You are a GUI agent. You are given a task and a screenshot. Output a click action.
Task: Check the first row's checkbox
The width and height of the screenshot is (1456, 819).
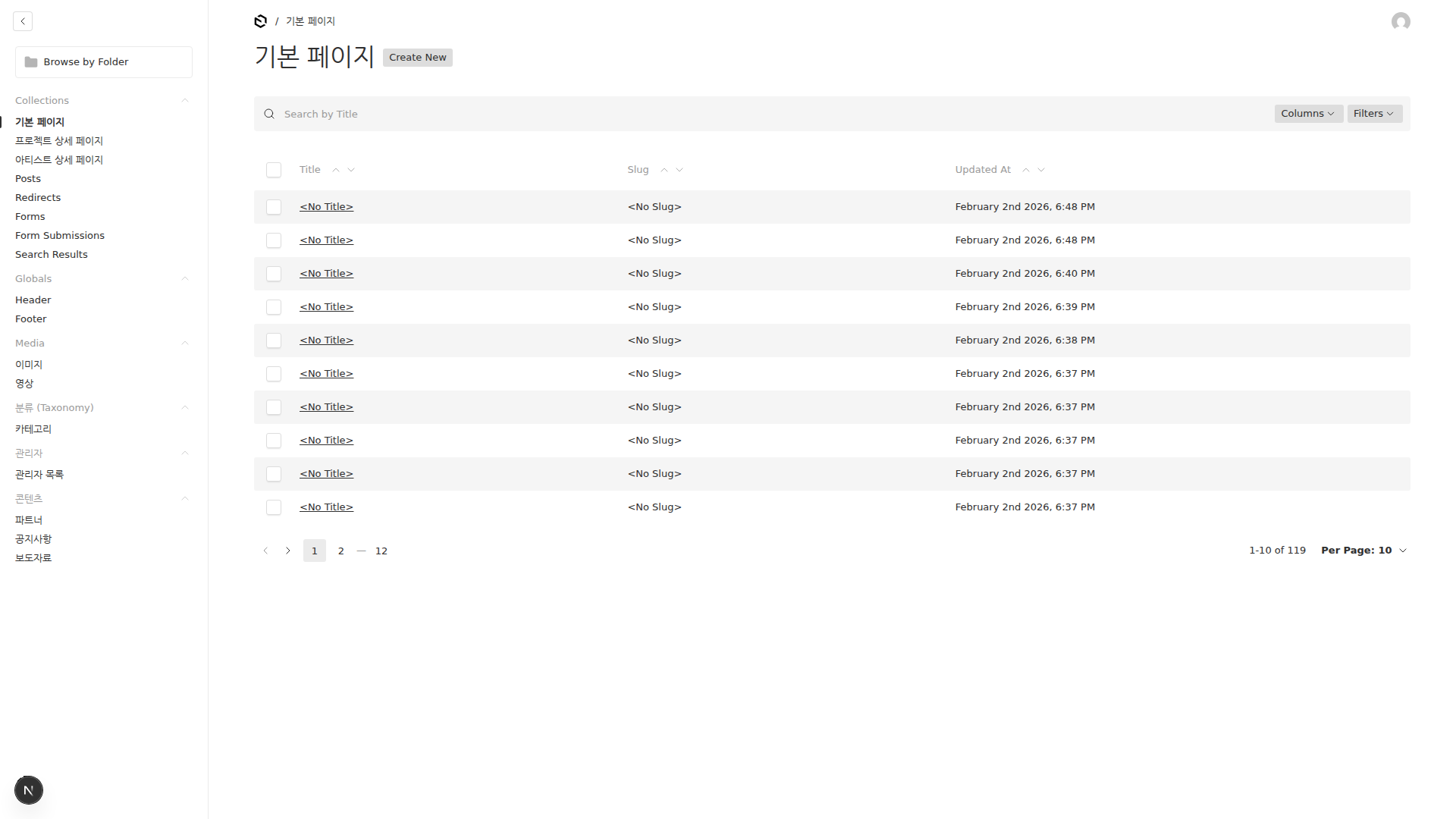(274, 207)
